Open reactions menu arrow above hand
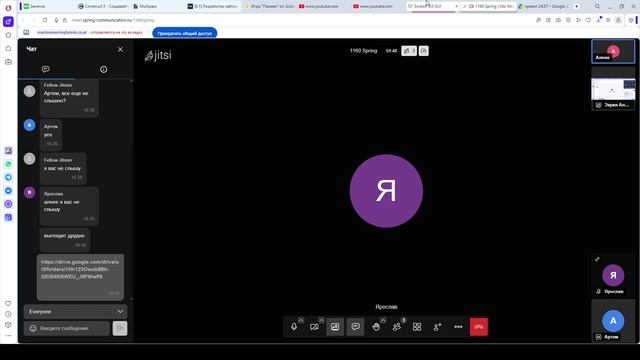The image size is (640, 360). coord(383,320)
